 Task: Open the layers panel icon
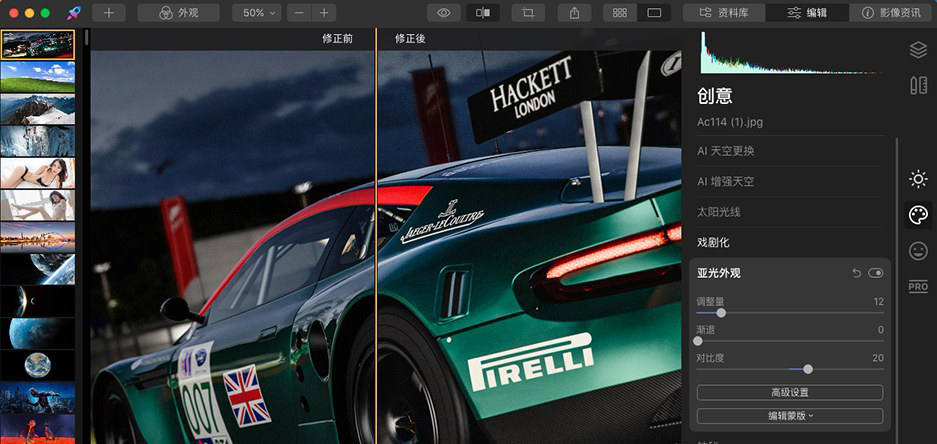(x=918, y=50)
